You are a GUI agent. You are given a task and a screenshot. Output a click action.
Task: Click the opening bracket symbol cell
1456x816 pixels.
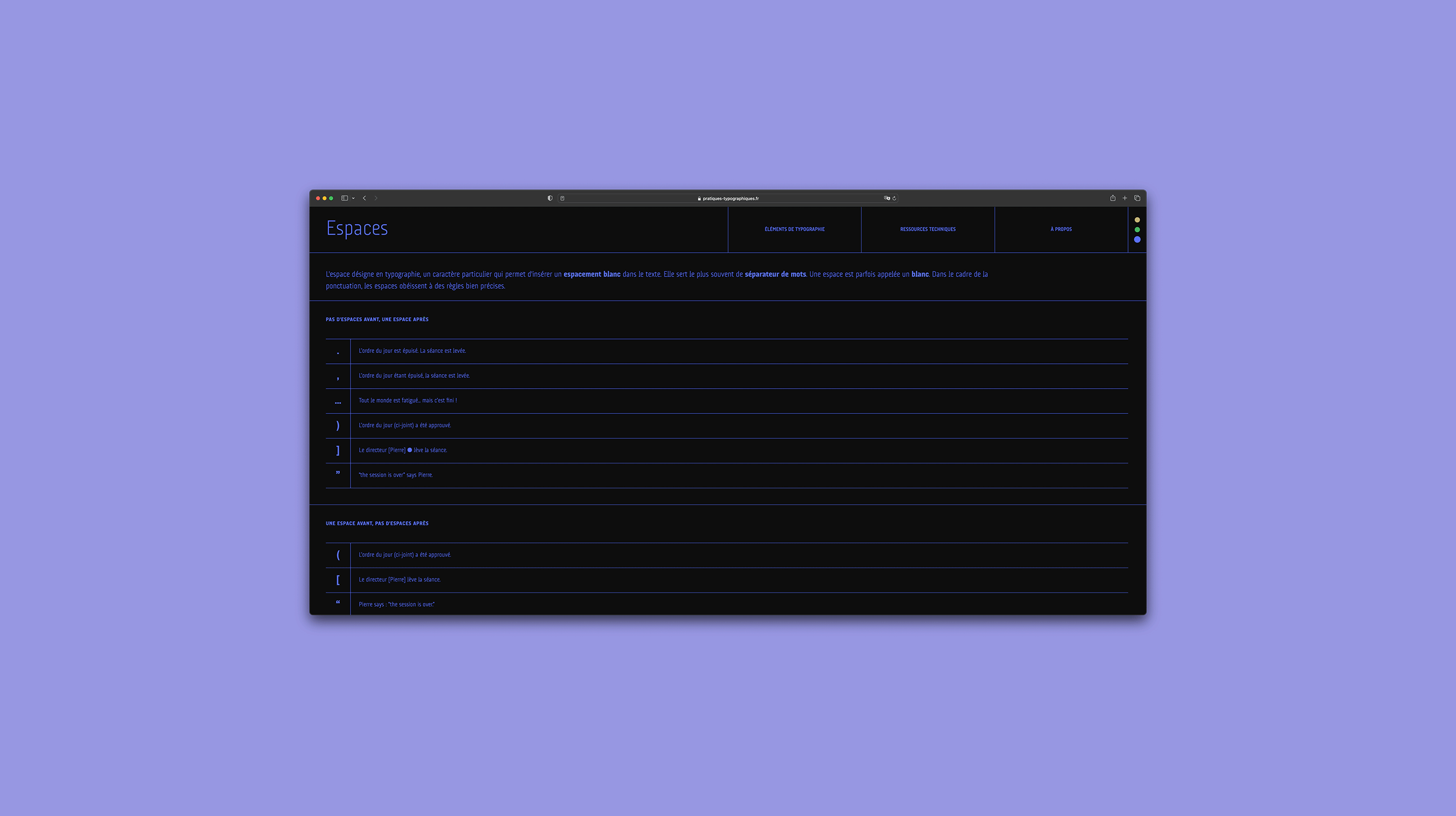tap(338, 580)
